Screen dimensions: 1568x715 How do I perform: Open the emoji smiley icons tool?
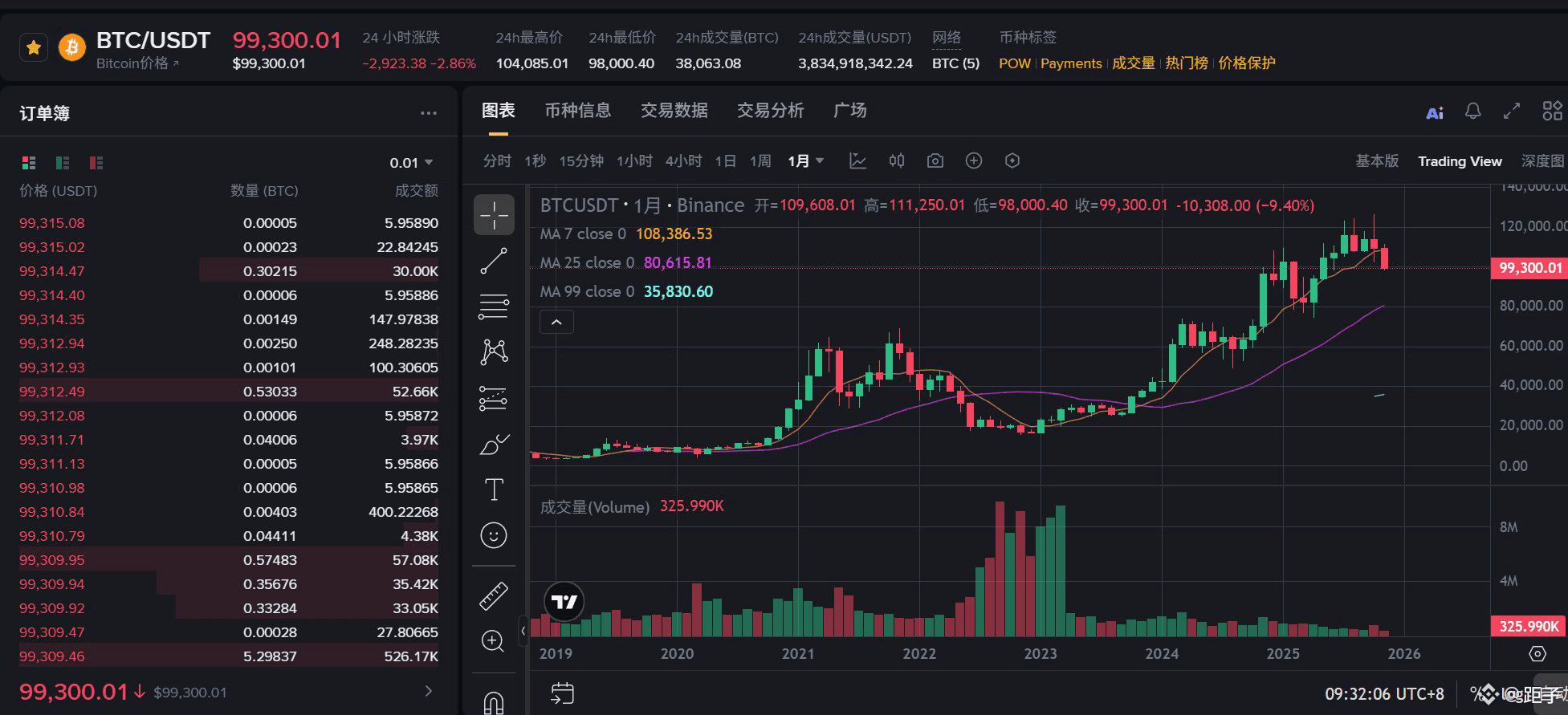tap(494, 534)
